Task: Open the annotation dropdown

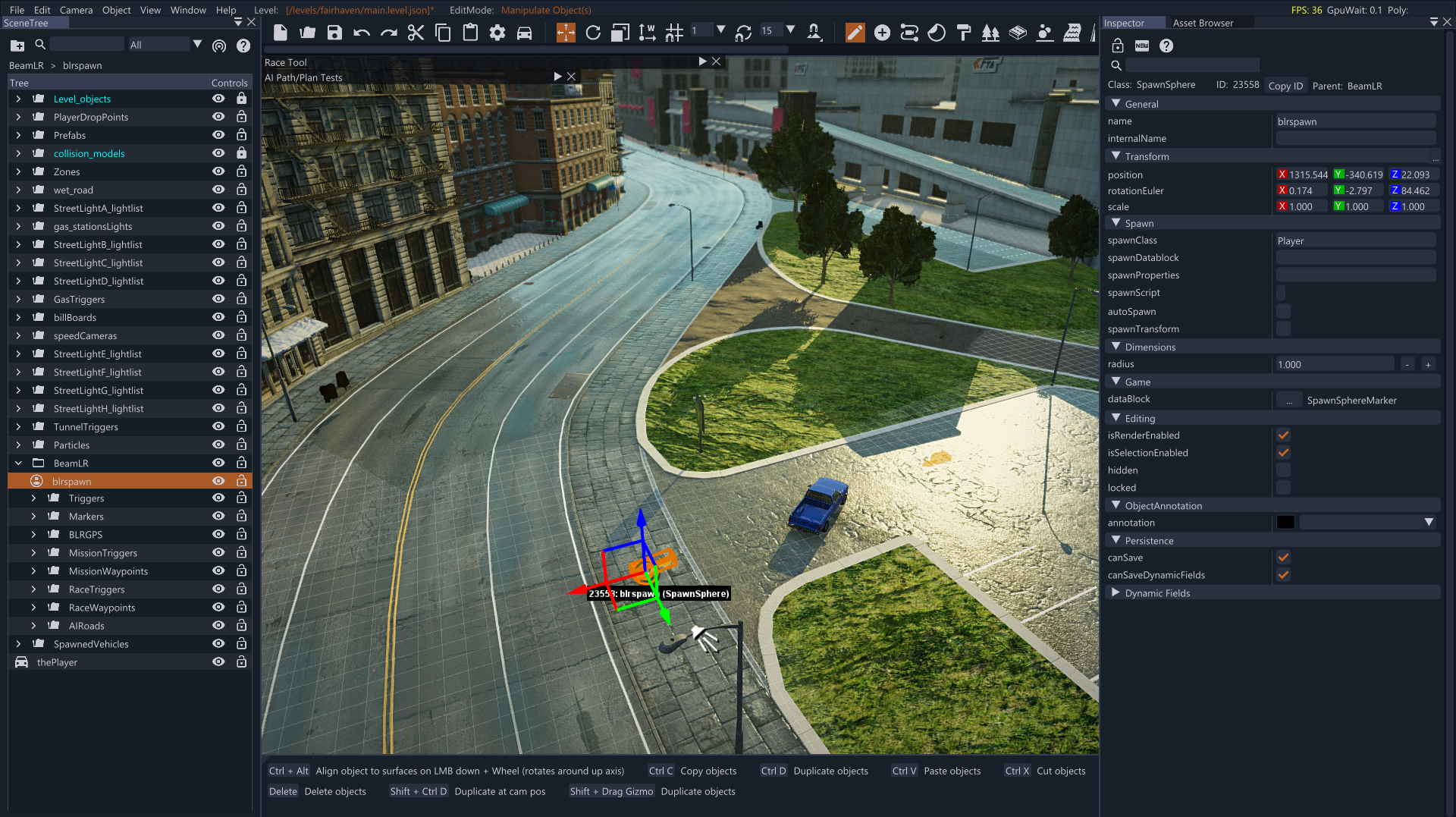Action: click(x=1429, y=523)
